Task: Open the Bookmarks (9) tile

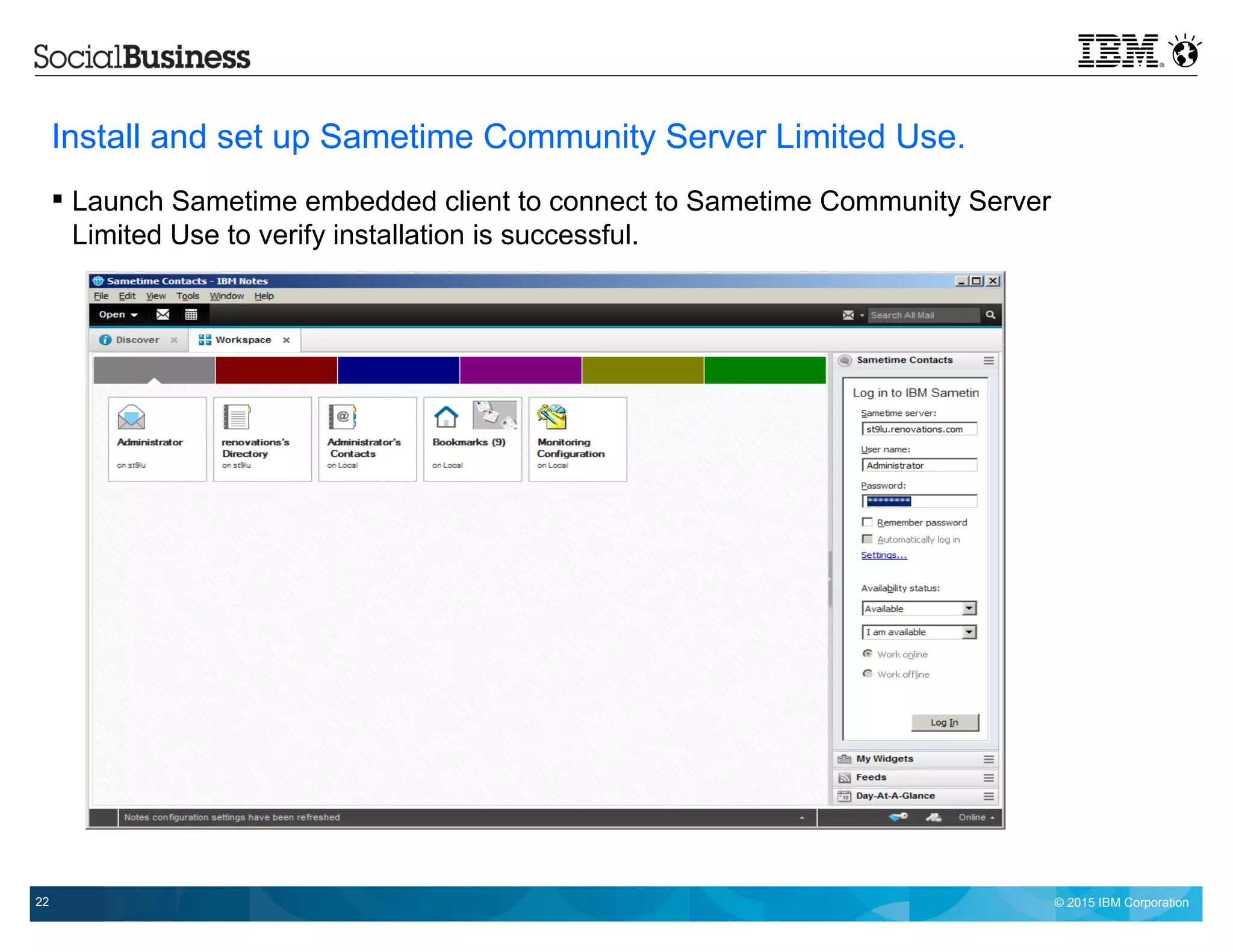Action: click(x=473, y=439)
